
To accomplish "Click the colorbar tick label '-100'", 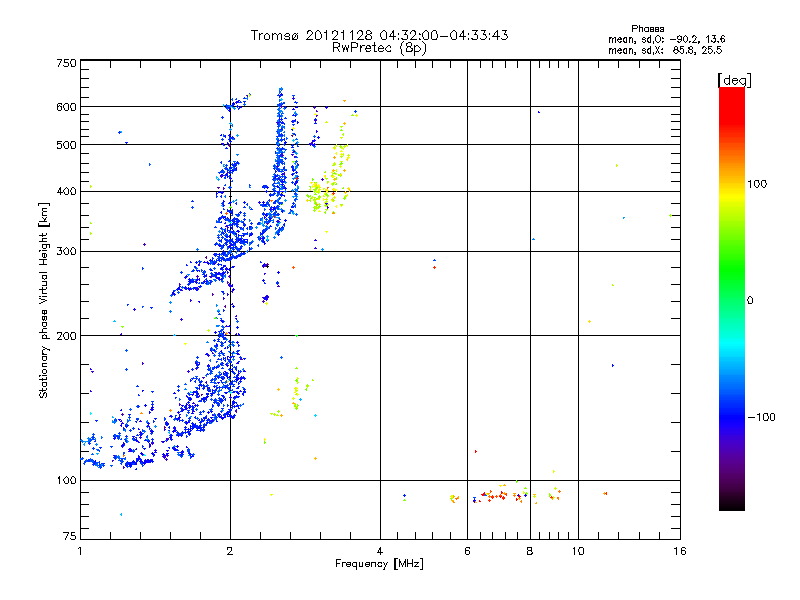I will [761, 417].
